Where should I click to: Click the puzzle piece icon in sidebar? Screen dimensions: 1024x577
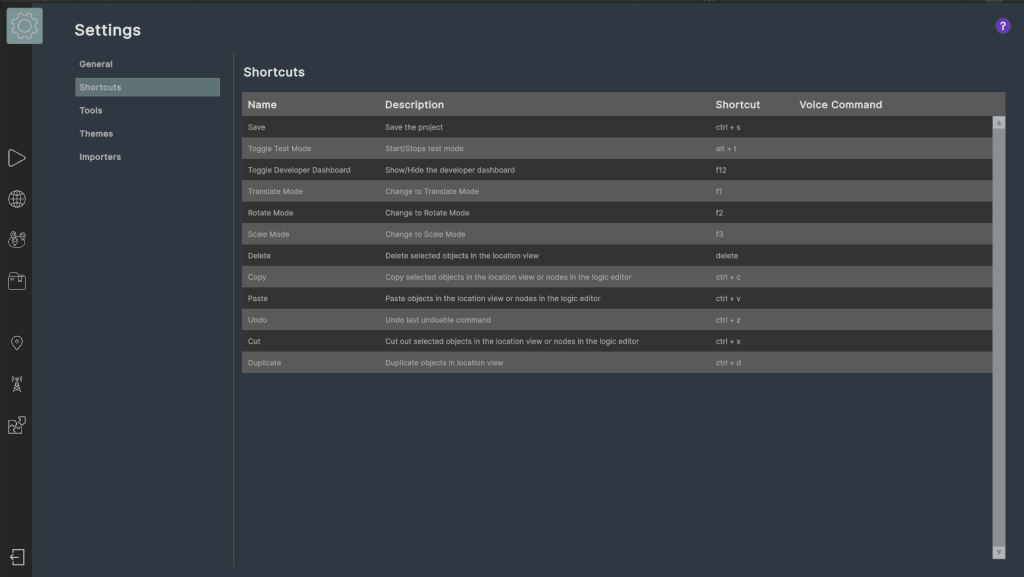[17, 426]
